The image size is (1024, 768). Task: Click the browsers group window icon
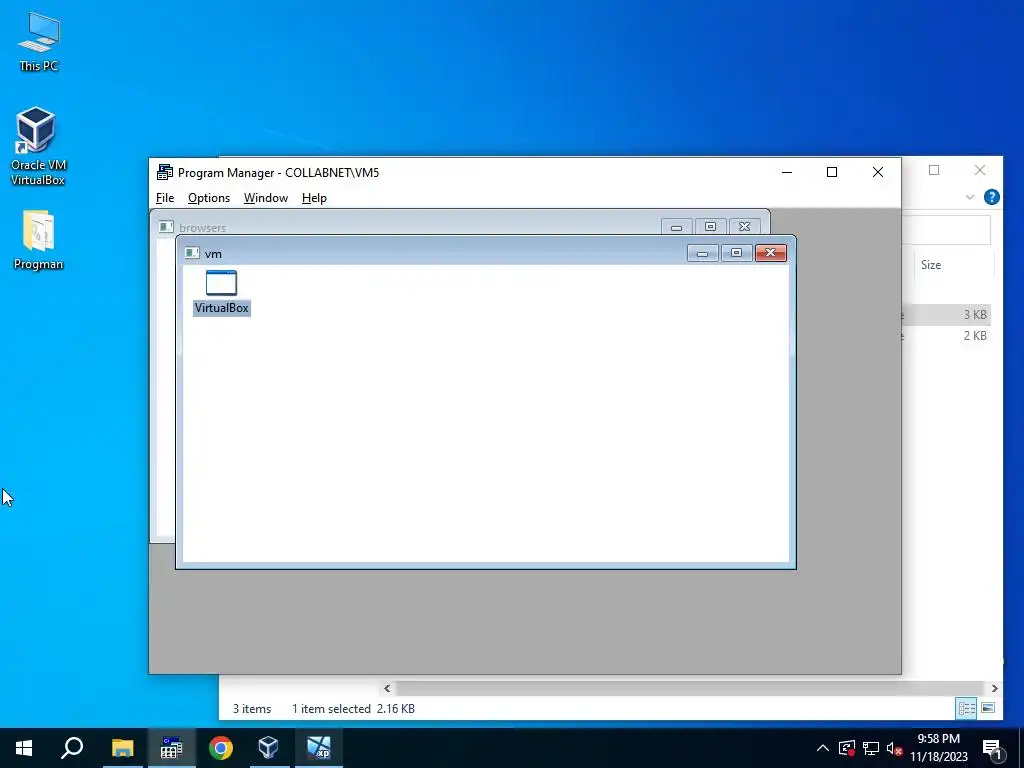[166, 227]
